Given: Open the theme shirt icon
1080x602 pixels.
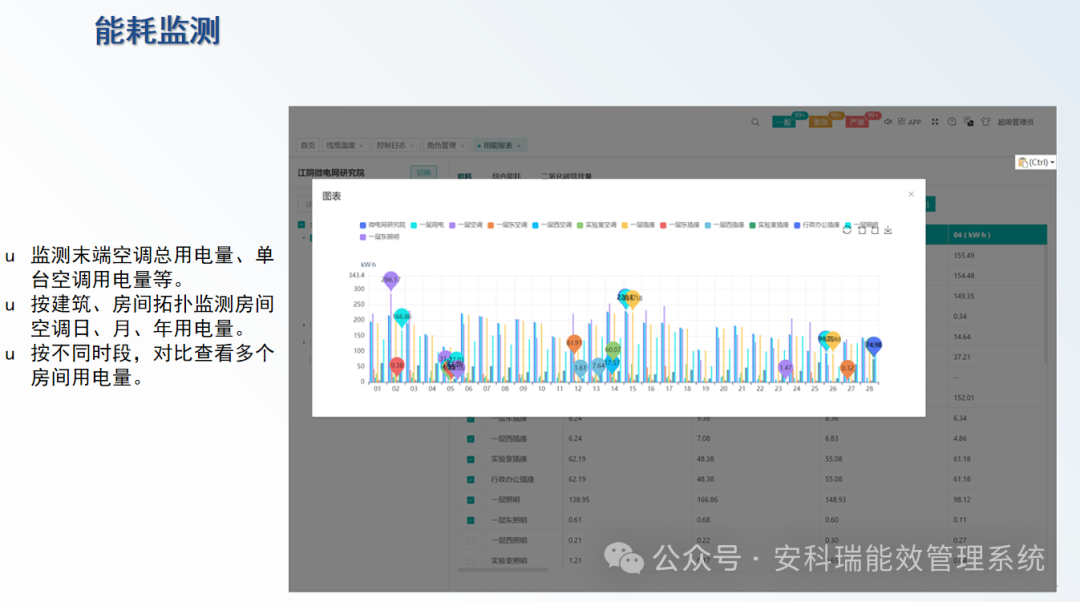Looking at the screenshot, I should click(x=986, y=122).
